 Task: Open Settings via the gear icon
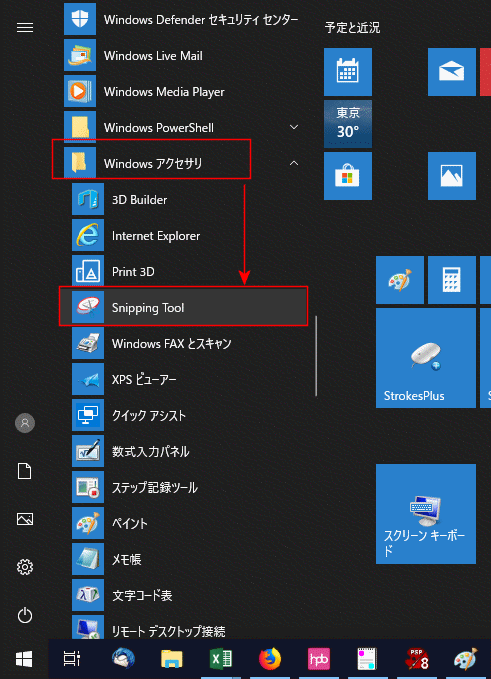tap(25, 567)
